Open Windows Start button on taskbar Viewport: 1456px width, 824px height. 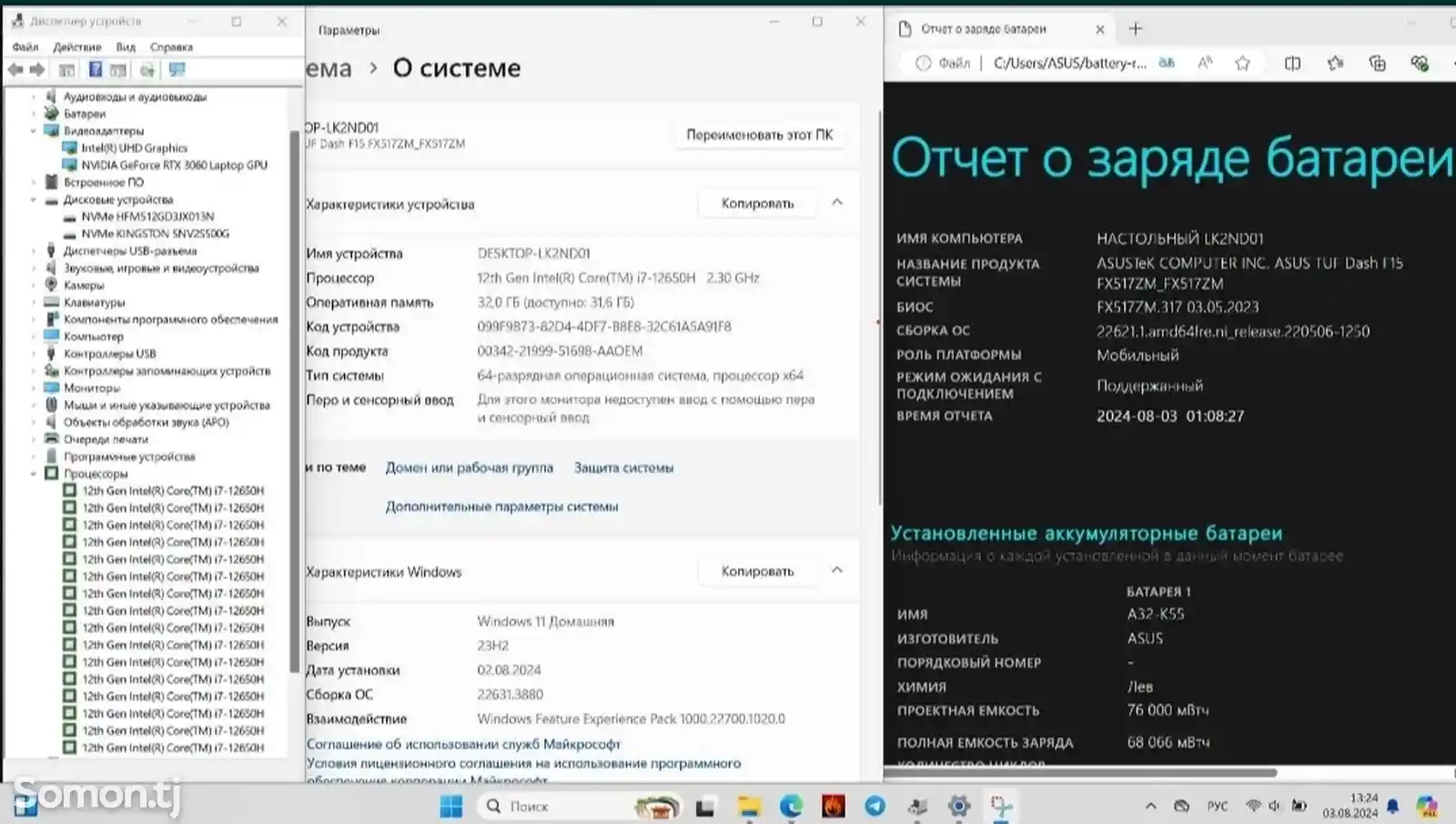(x=451, y=806)
